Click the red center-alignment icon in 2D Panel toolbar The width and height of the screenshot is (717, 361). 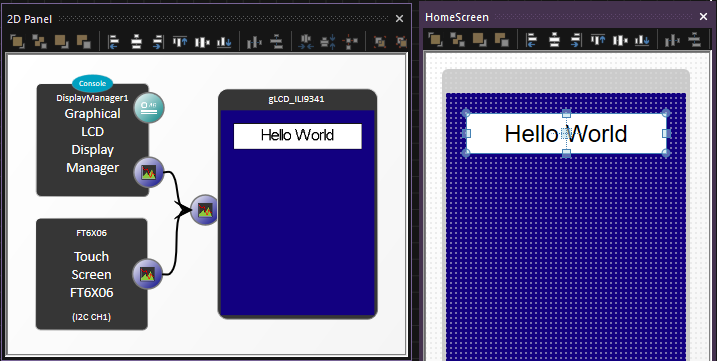point(350,42)
